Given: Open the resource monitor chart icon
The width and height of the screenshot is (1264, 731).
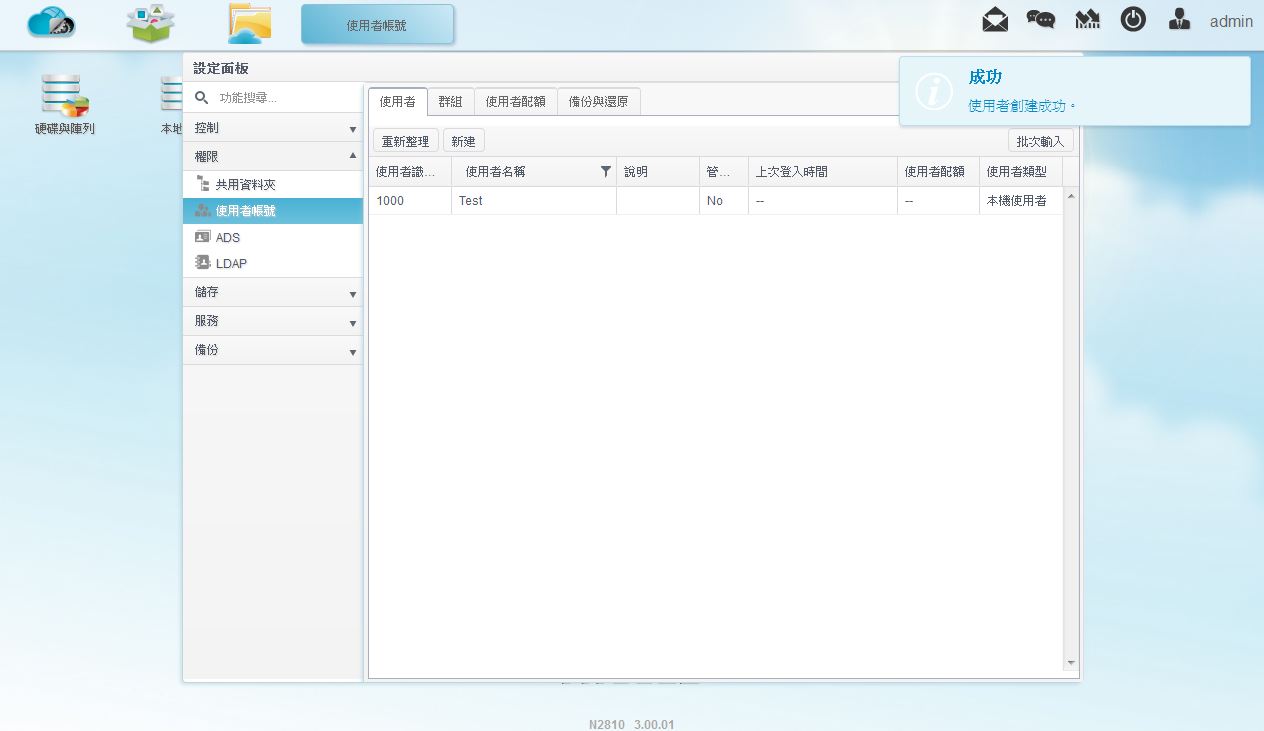Looking at the screenshot, I should (x=1087, y=20).
